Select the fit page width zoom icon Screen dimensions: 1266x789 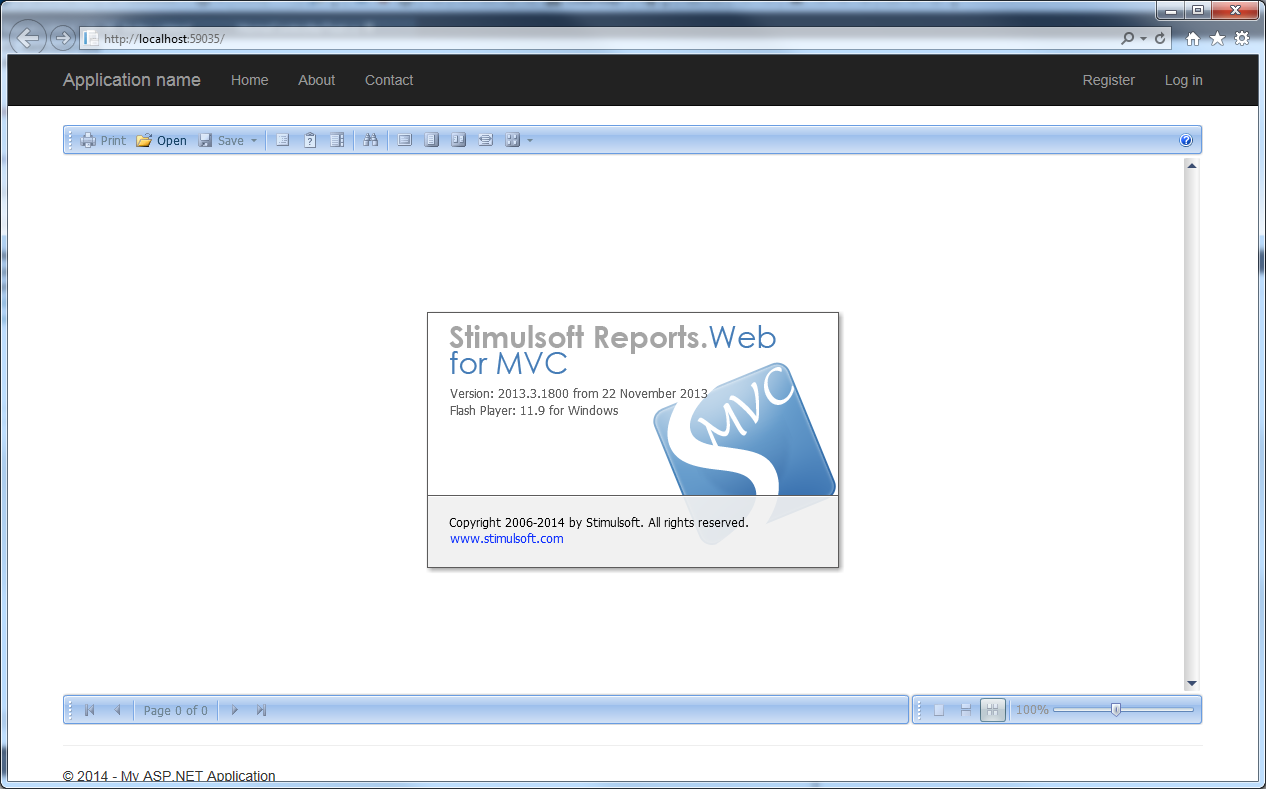tap(966, 710)
